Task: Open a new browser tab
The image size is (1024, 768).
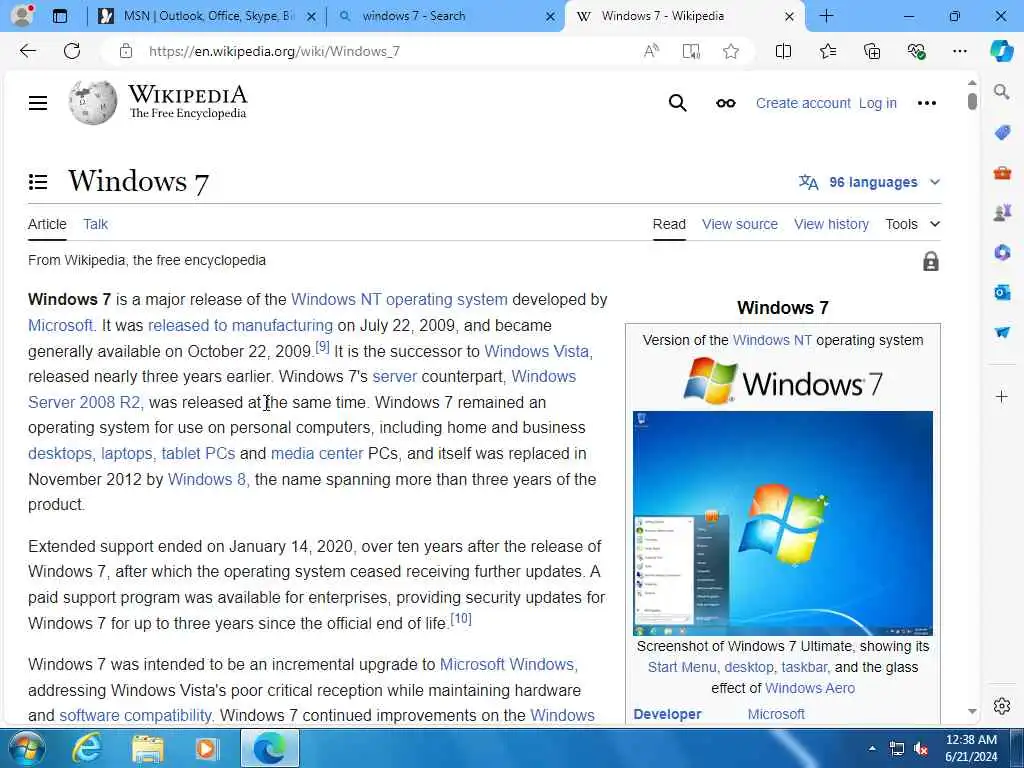Action: tap(826, 16)
